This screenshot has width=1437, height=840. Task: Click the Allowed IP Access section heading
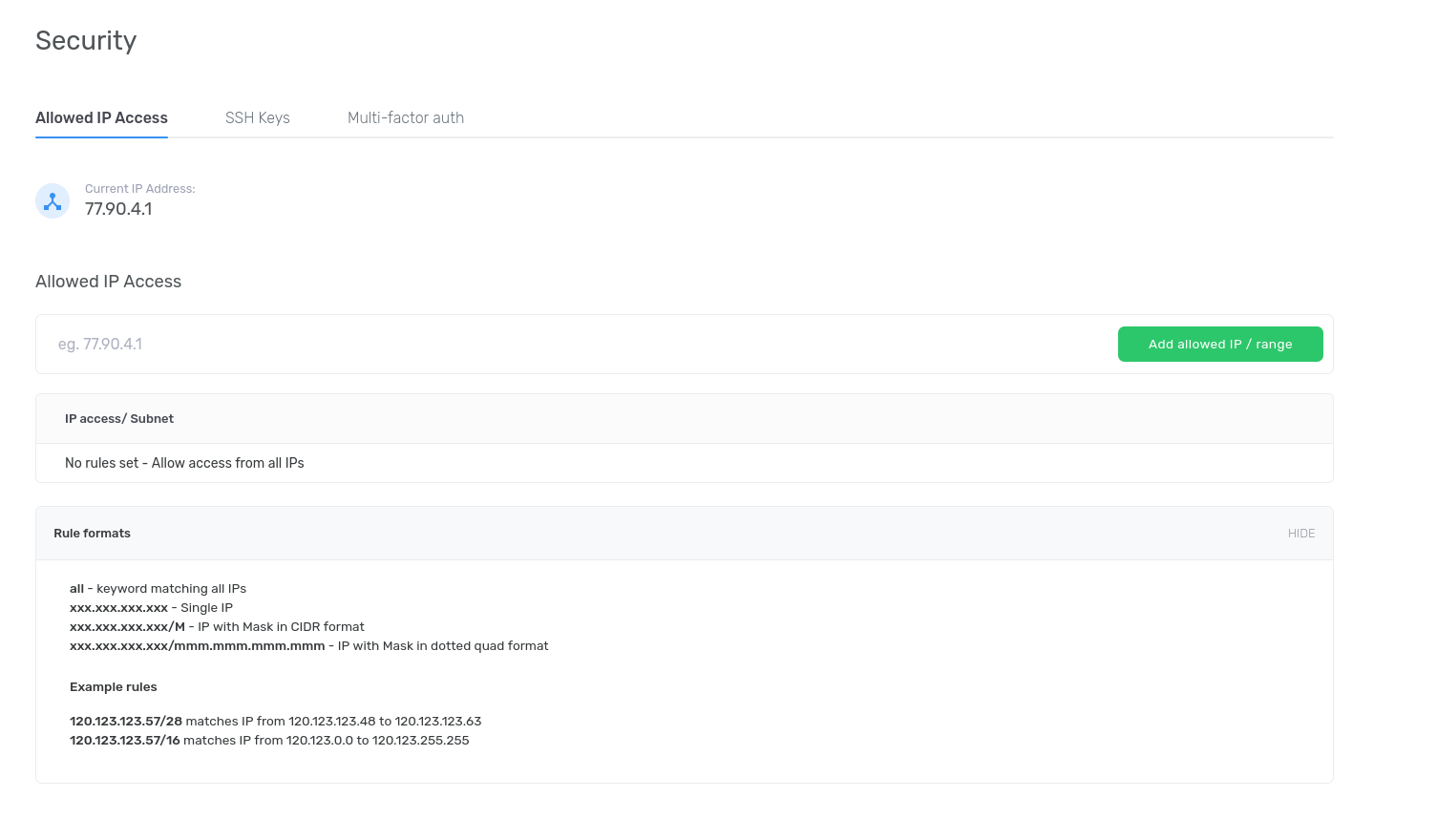pyautogui.click(x=108, y=282)
